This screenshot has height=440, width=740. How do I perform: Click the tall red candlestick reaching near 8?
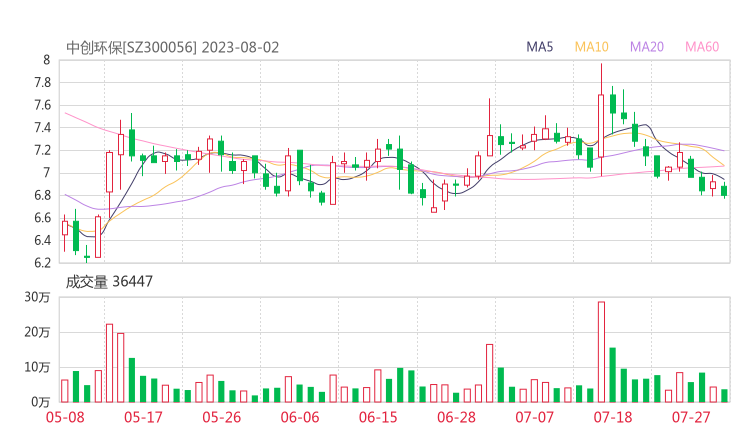click(601, 120)
